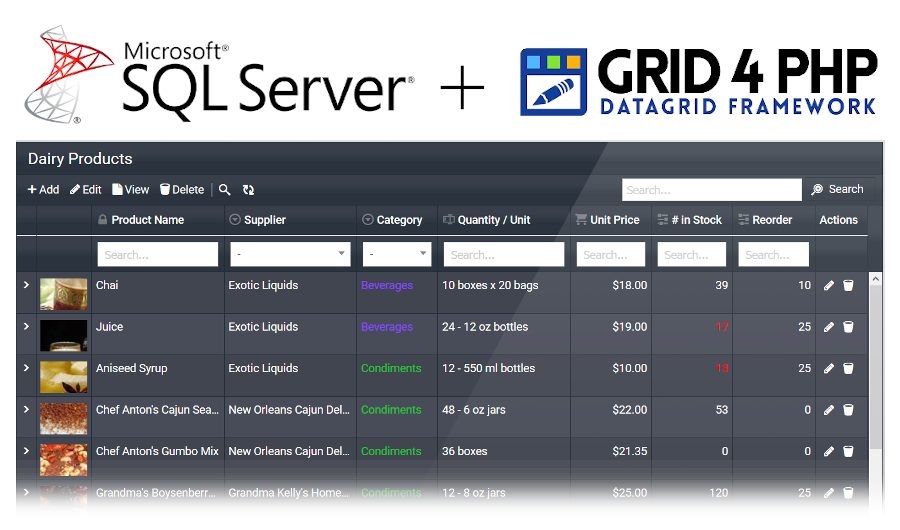Open the Category filter dropdown
The width and height of the screenshot is (900, 530).
pyautogui.click(x=397, y=255)
